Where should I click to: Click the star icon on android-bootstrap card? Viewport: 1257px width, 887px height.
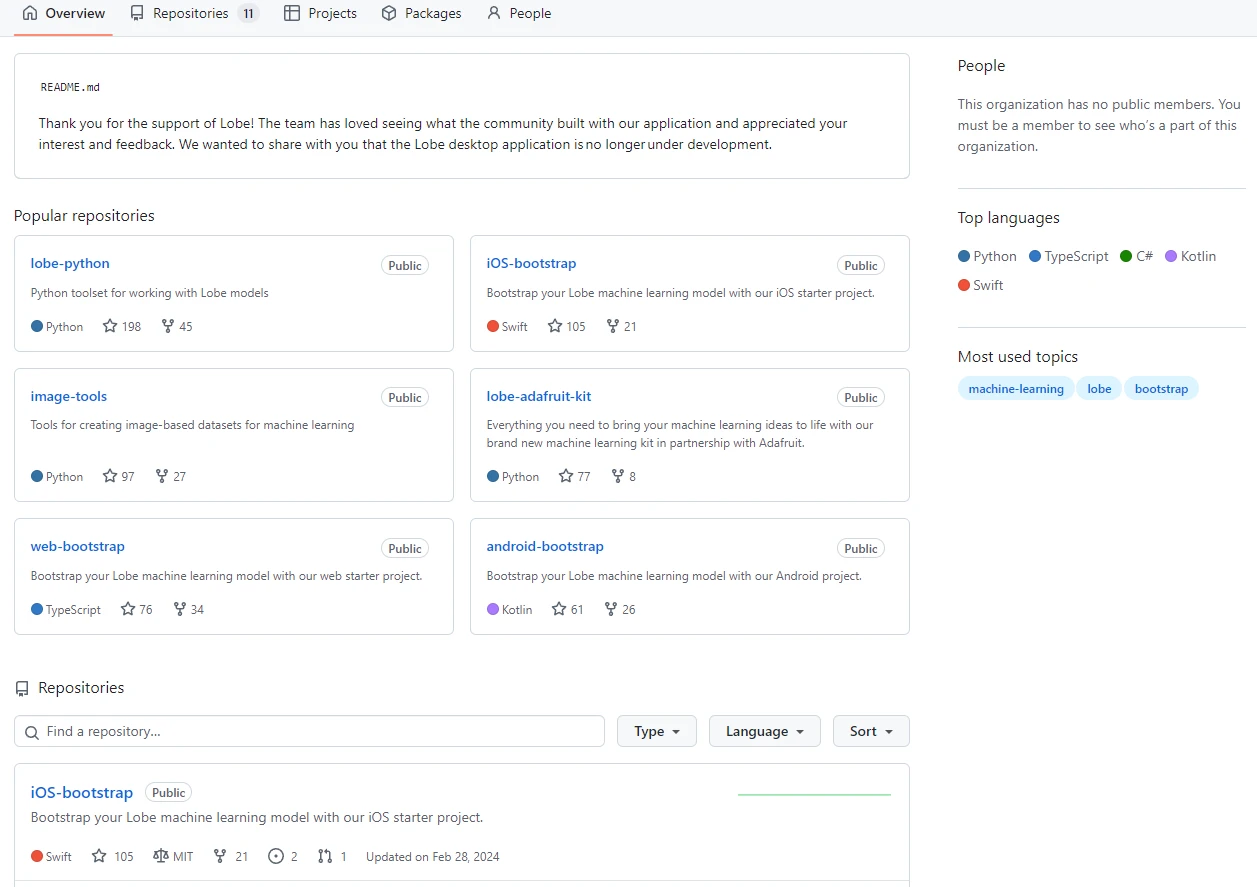pos(559,609)
